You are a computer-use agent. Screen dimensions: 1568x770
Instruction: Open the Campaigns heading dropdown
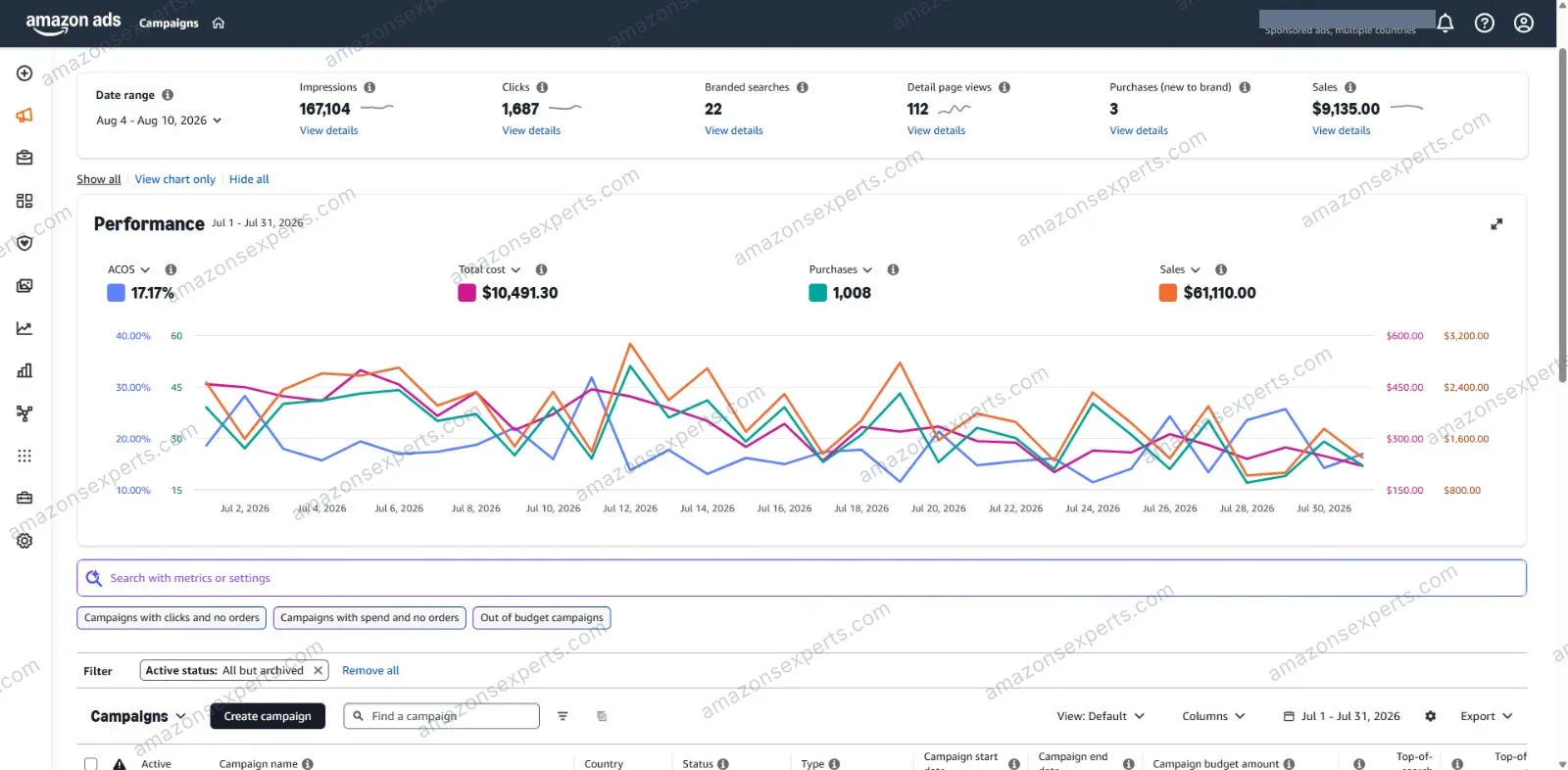coord(138,716)
